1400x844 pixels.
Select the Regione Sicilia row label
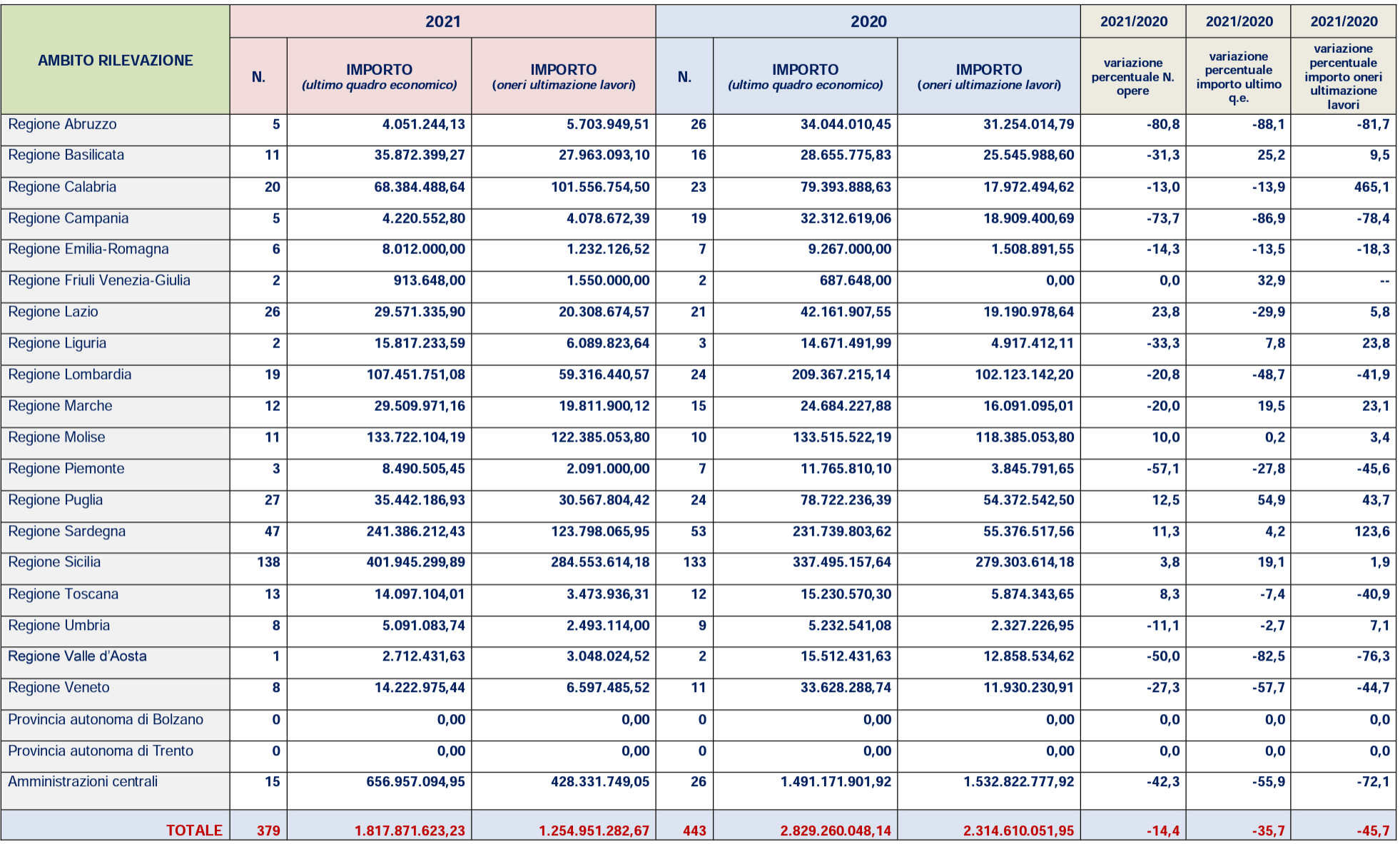tap(54, 562)
